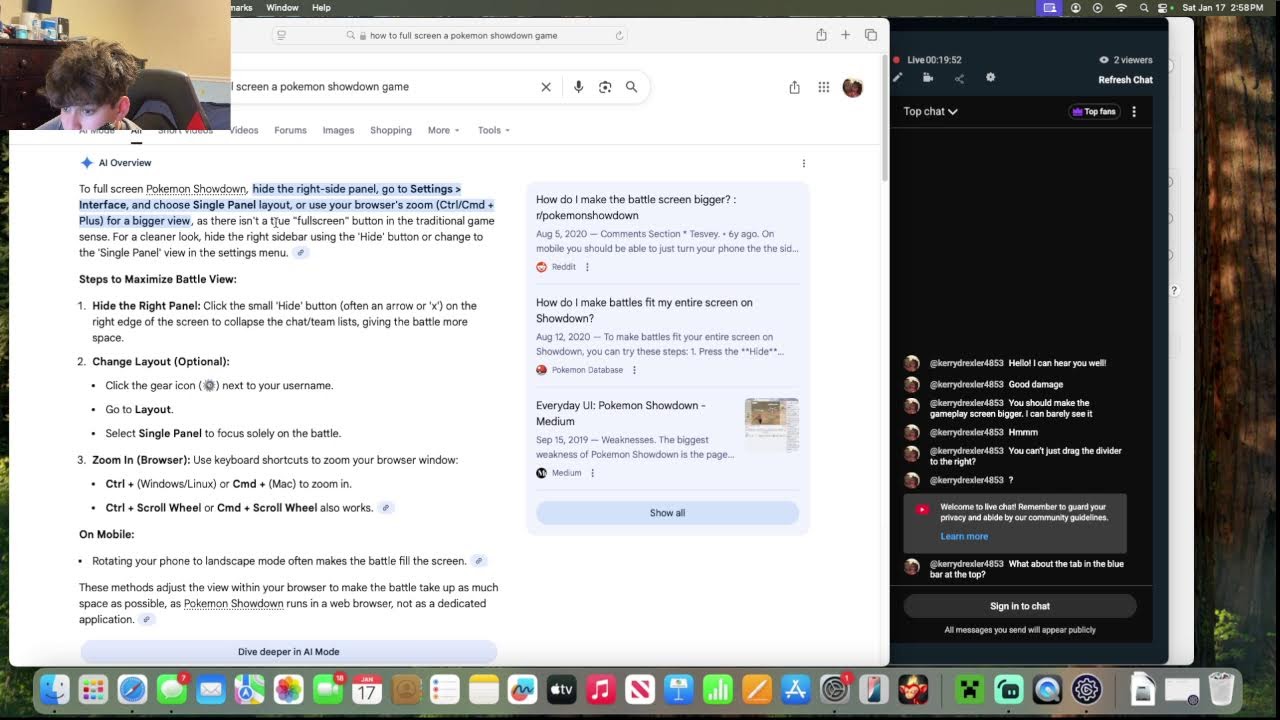Open live chat three-dot menu
1280x720 pixels.
coord(1134,112)
